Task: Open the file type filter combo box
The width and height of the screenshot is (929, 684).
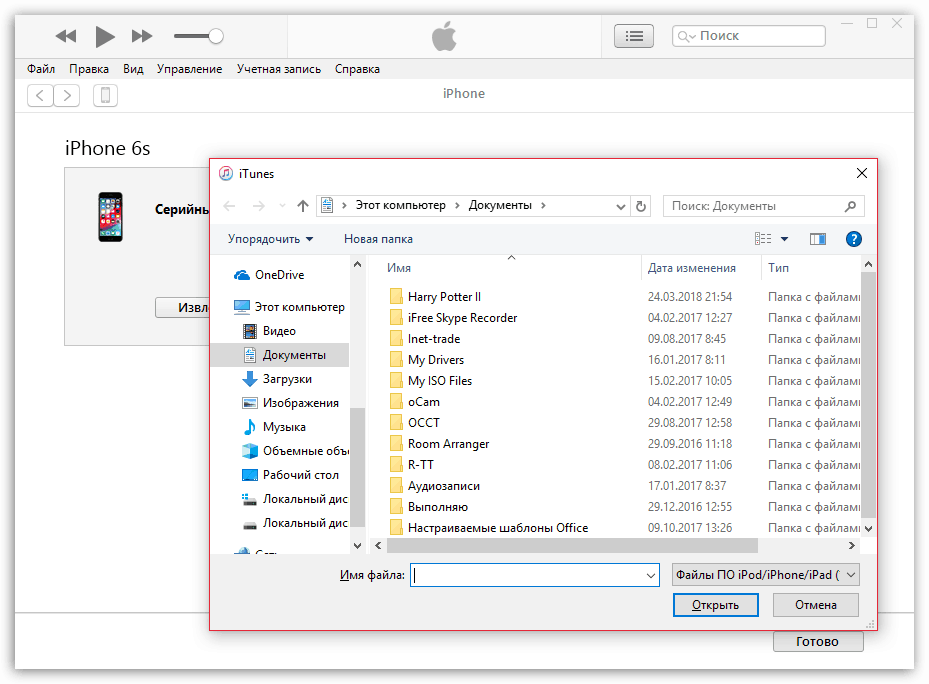Action: click(765, 575)
